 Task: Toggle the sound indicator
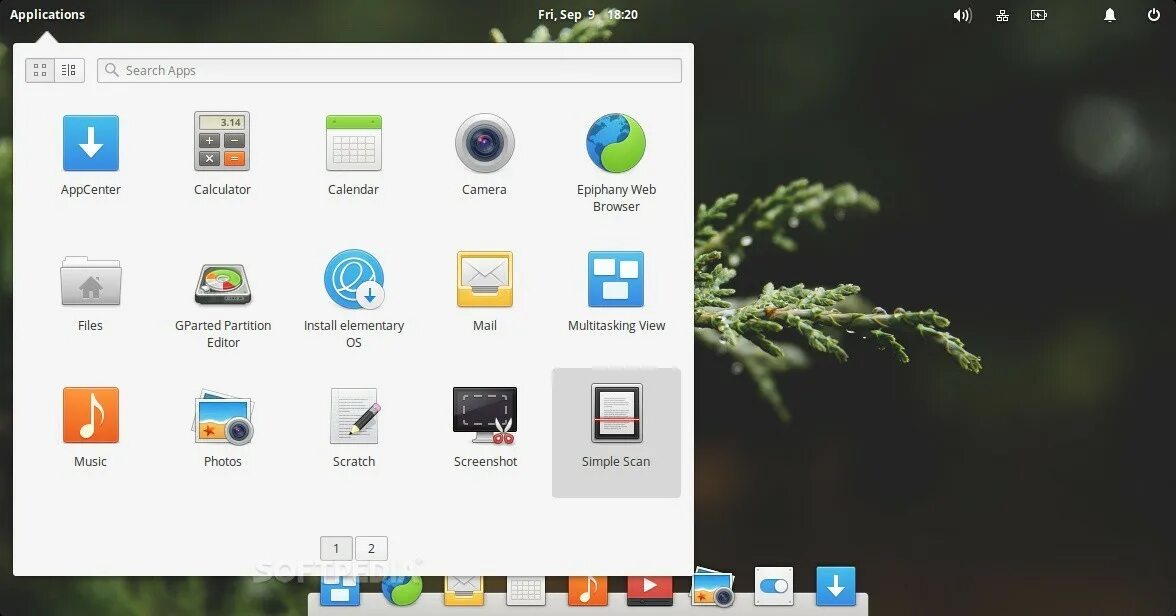point(961,15)
